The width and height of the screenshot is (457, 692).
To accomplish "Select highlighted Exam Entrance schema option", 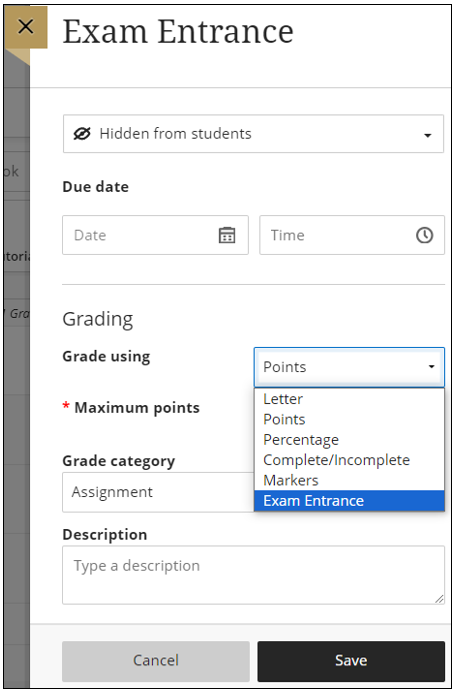I will 349,500.
